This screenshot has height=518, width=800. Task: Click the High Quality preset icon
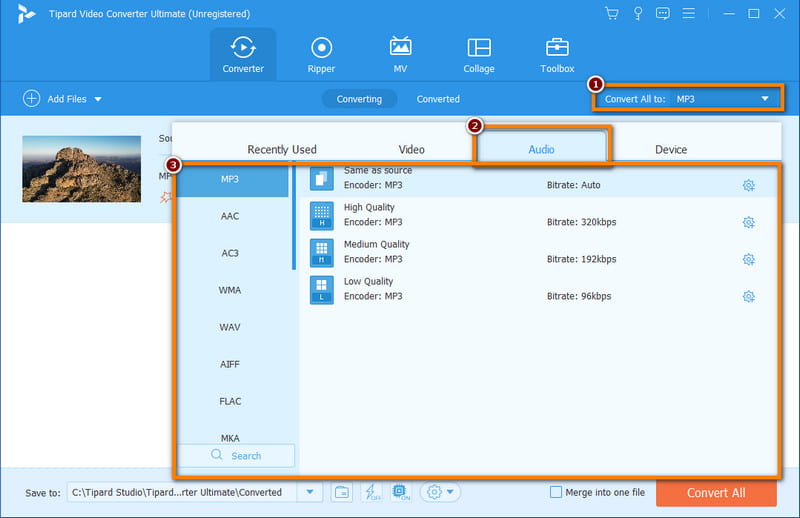[321, 215]
